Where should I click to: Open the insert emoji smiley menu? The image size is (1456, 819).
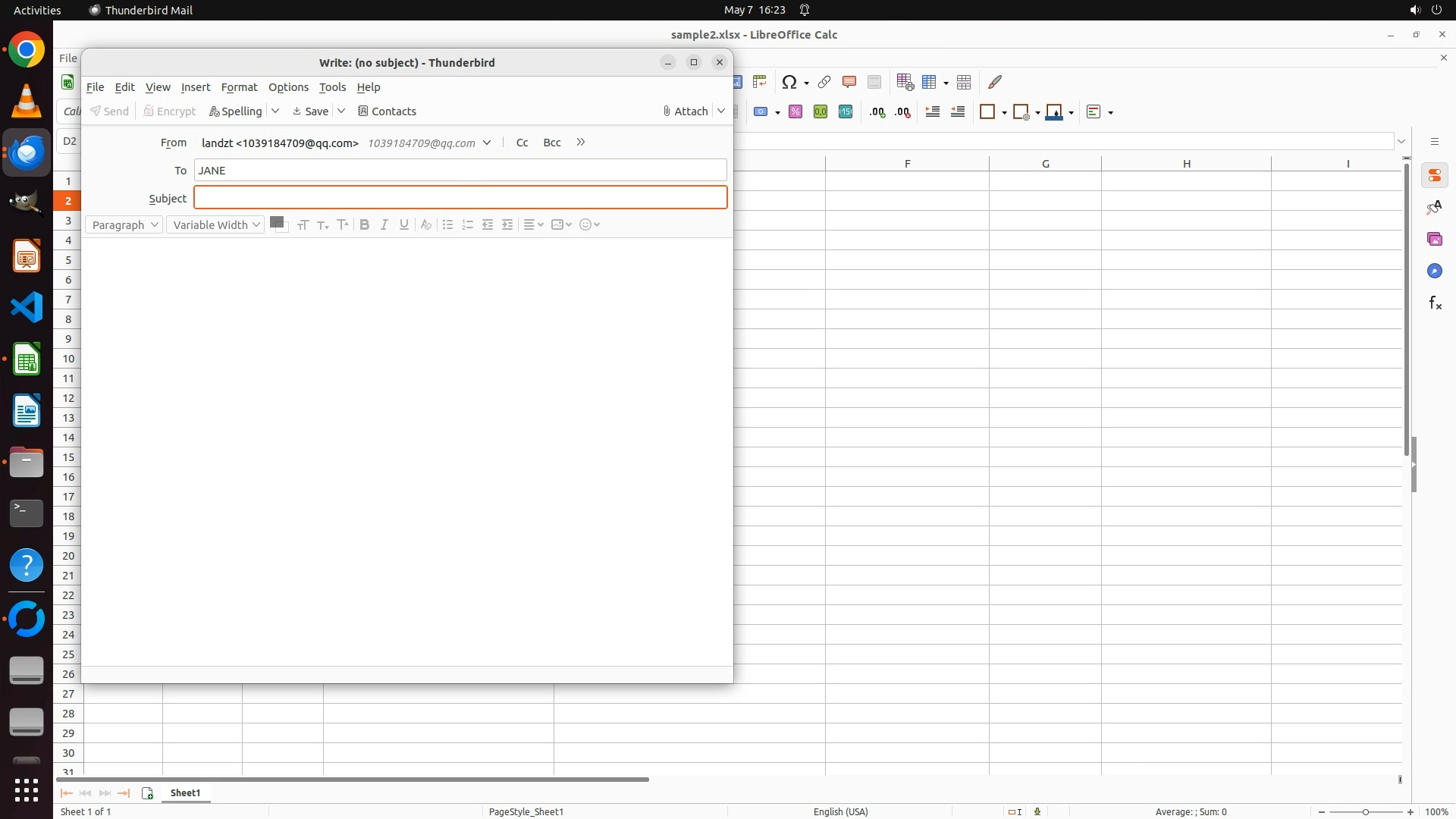(x=589, y=224)
